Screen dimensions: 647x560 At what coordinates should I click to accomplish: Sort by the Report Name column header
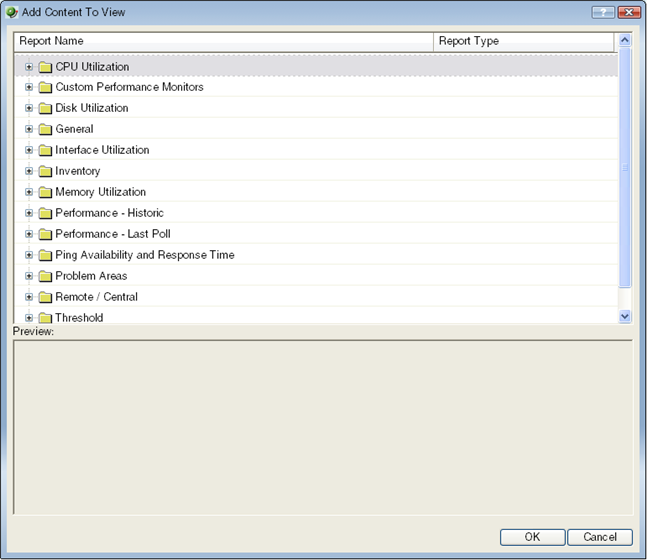coord(224,41)
